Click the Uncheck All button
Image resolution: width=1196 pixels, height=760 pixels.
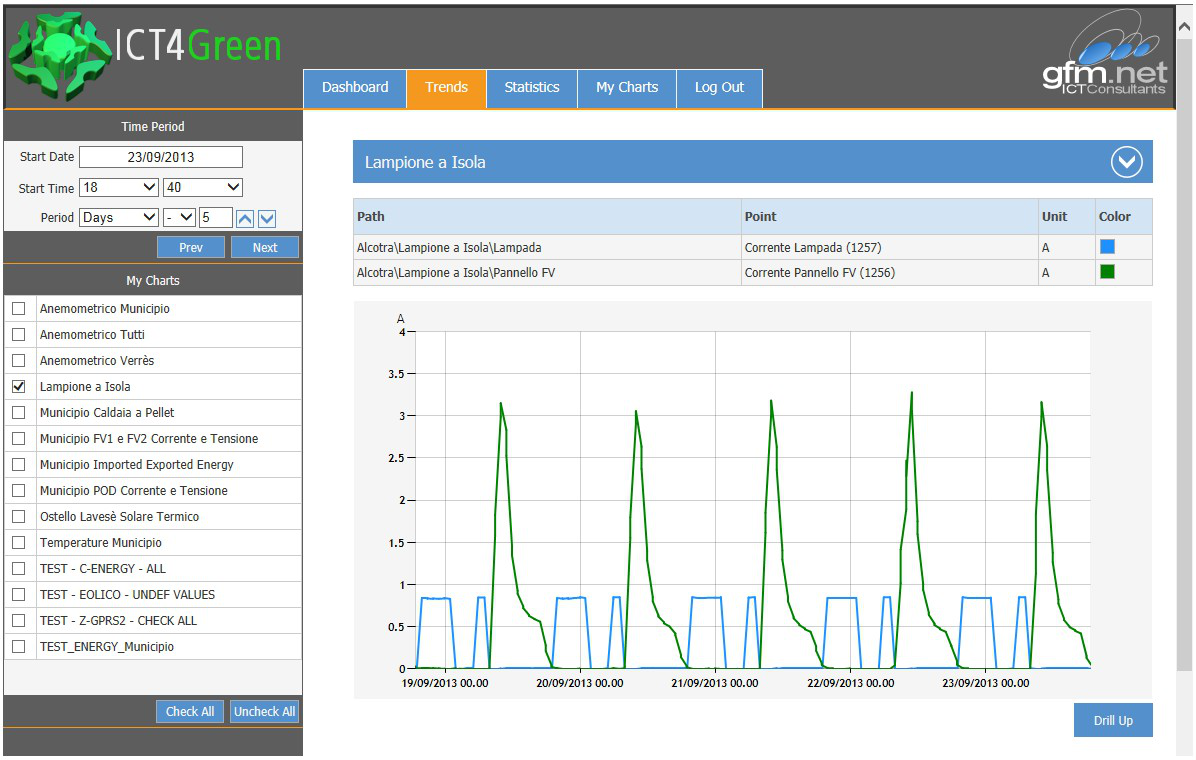[x=265, y=712]
